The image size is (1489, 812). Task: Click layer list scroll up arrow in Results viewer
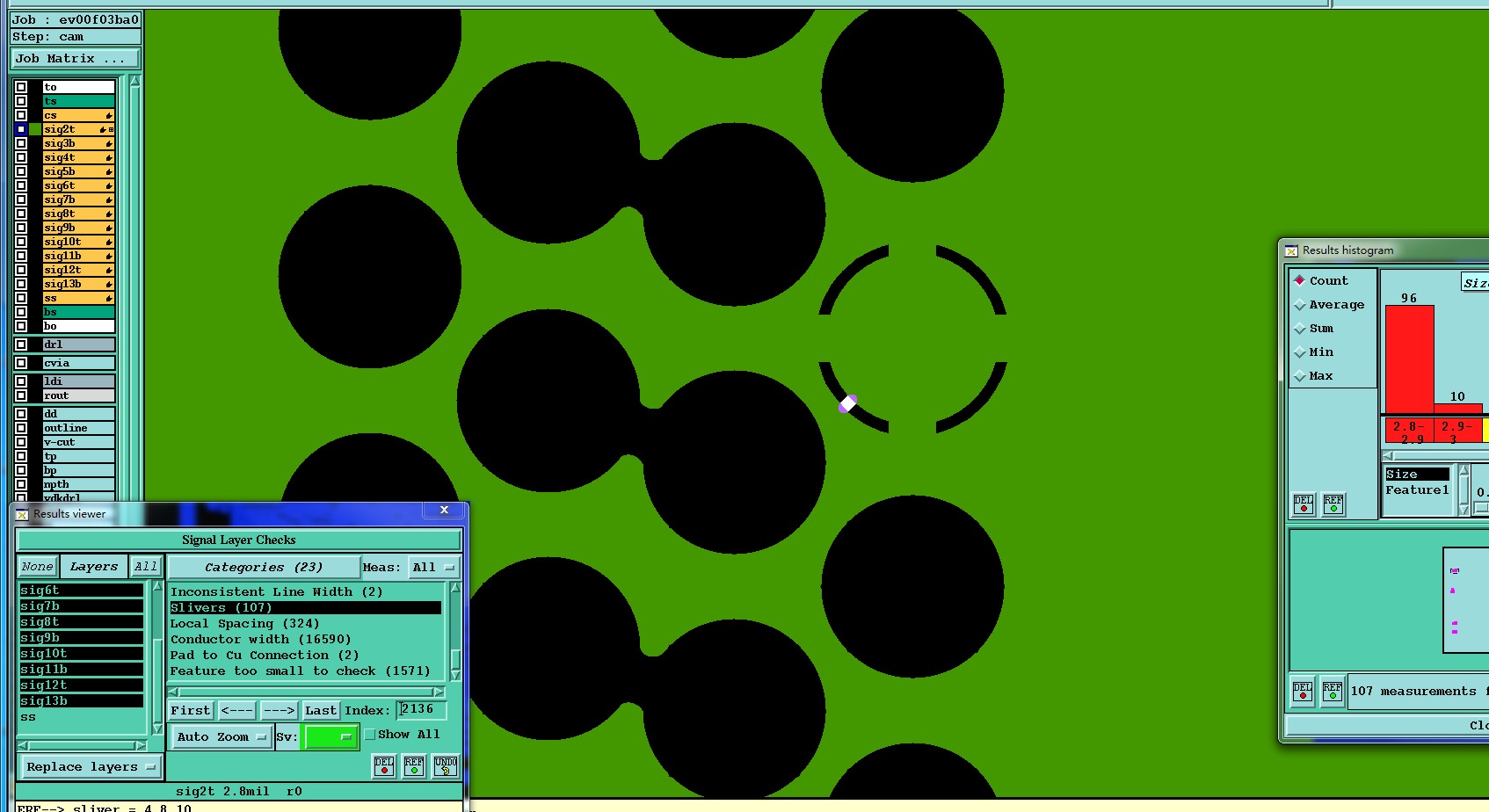[x=157, y=586]
